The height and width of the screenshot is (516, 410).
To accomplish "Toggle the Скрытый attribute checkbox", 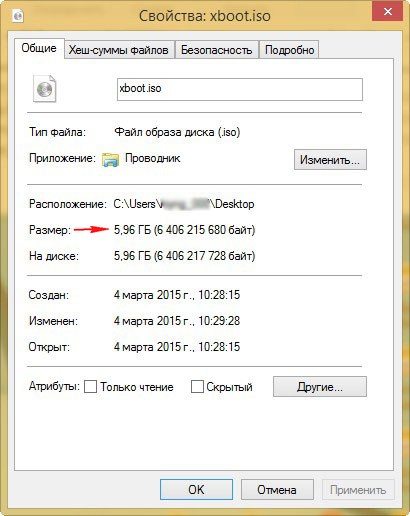I will coord(197,387).
